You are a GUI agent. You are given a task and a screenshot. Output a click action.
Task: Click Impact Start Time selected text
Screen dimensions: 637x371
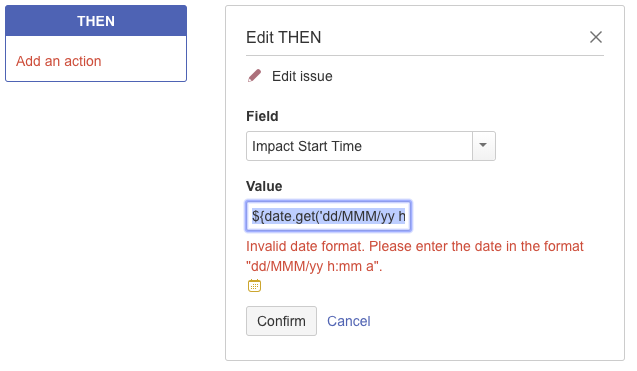(x=307, y=146)
